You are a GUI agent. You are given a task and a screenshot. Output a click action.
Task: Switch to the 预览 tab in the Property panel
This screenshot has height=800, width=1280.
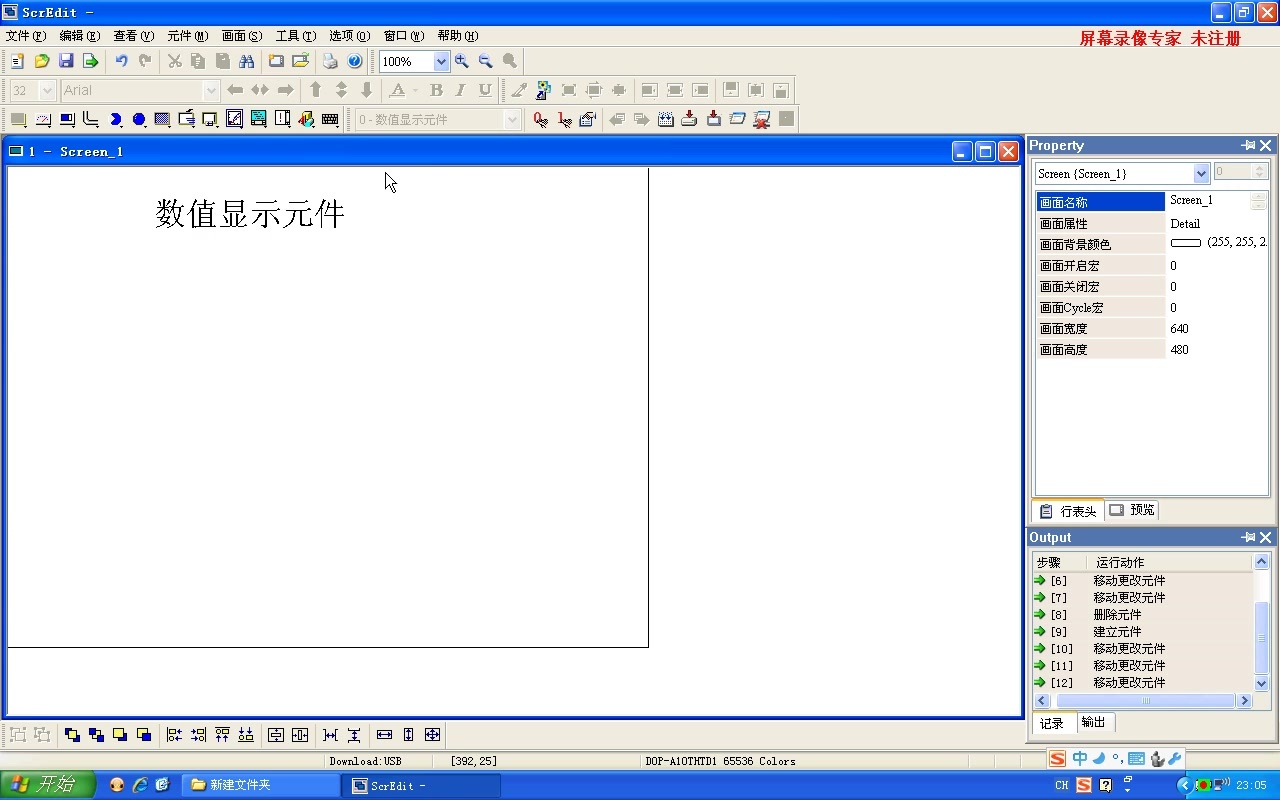1132,510
